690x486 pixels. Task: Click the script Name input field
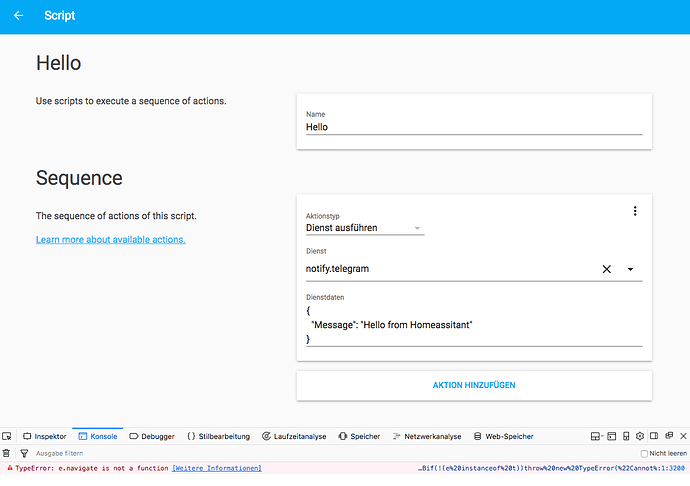(x=474, y=127)
